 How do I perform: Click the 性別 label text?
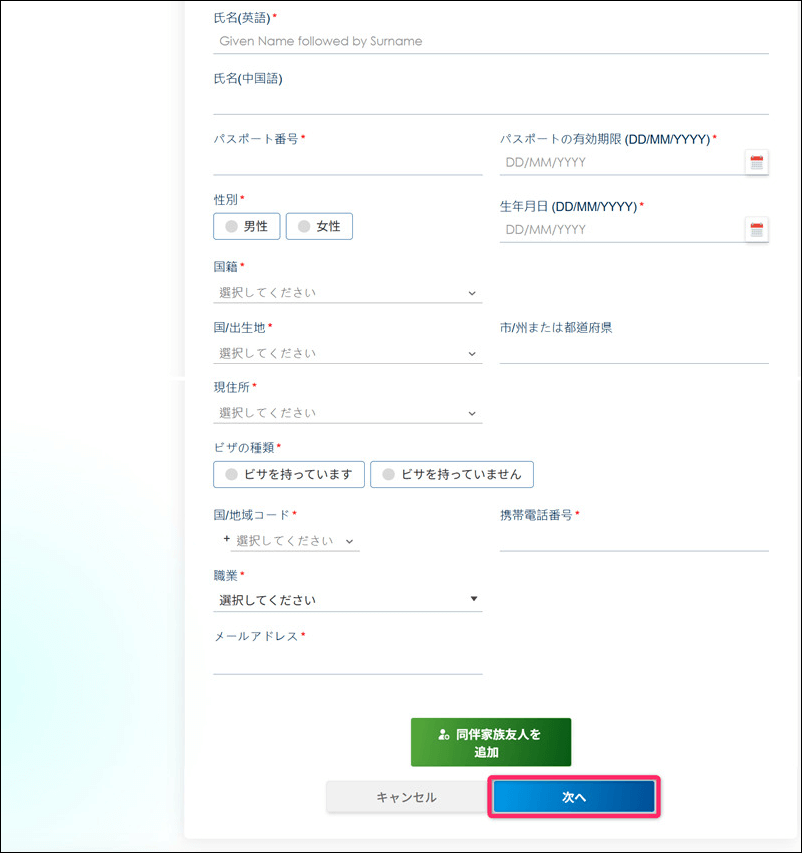226,200
